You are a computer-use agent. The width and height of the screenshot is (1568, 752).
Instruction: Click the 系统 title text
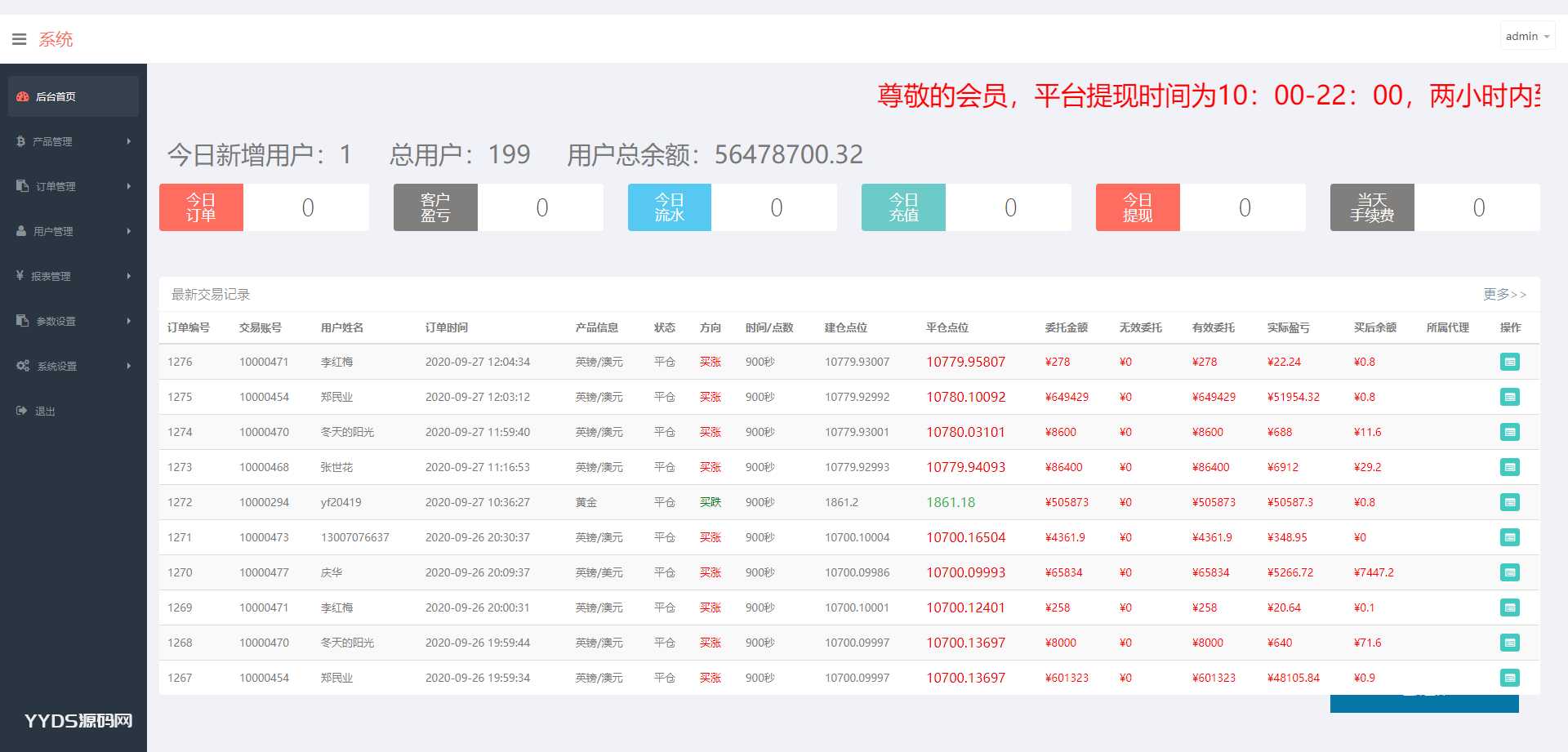(x=56, y=39)
